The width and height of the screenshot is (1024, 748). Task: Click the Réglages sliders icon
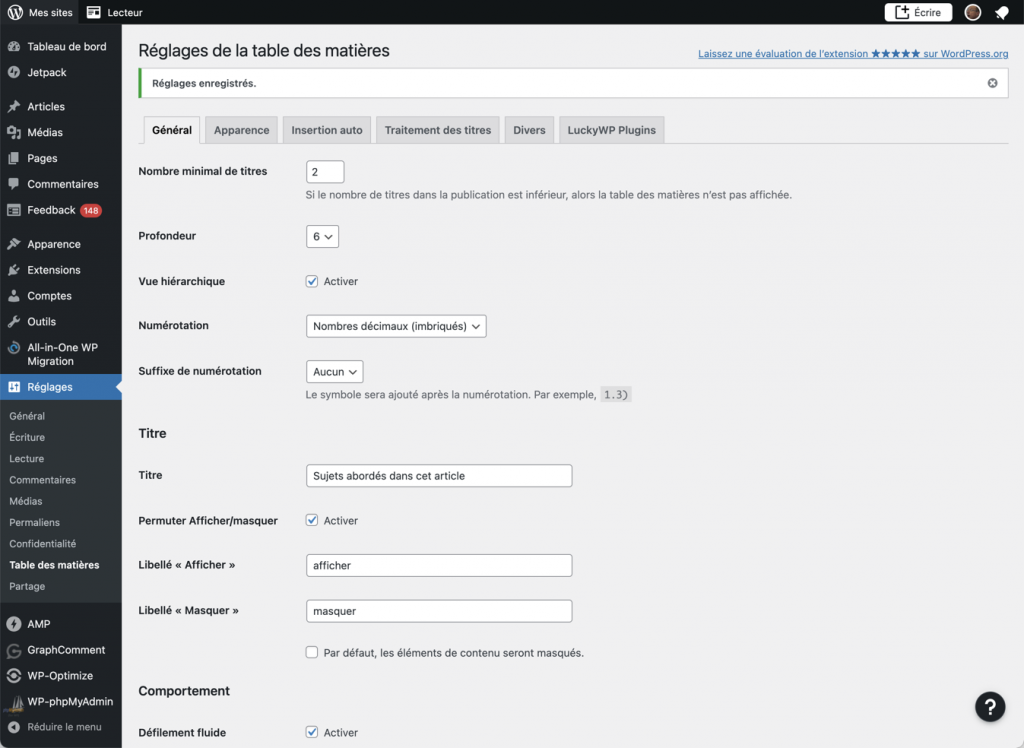(x=14, y=387)
